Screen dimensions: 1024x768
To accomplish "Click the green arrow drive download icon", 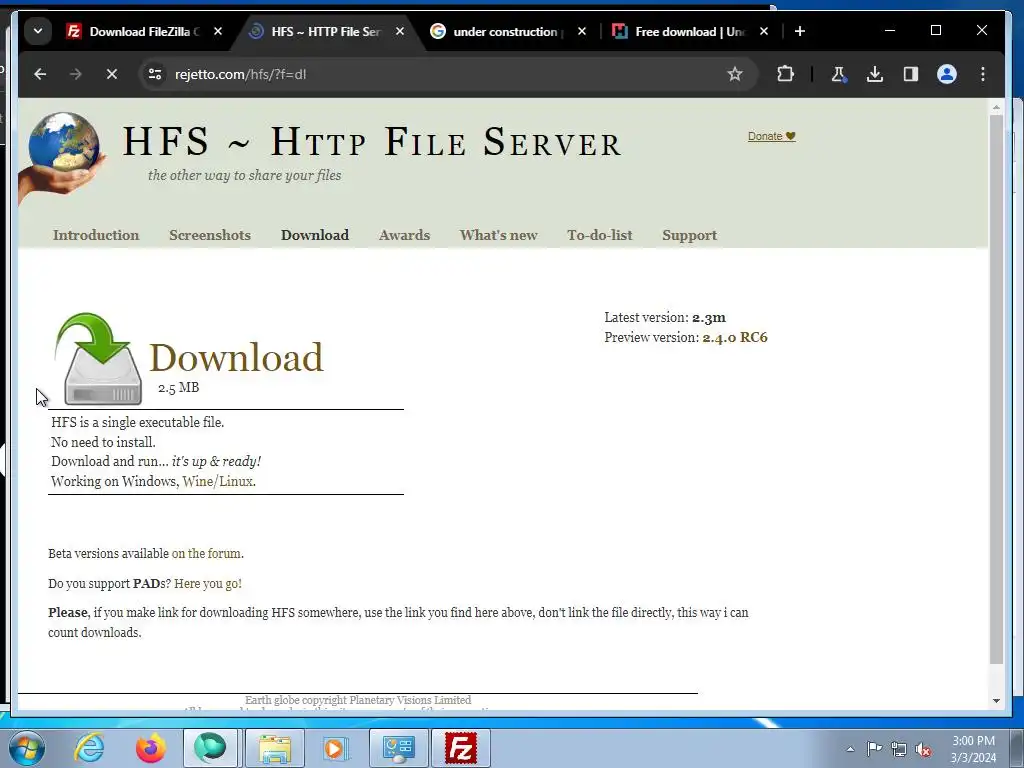I will point(99,359).
